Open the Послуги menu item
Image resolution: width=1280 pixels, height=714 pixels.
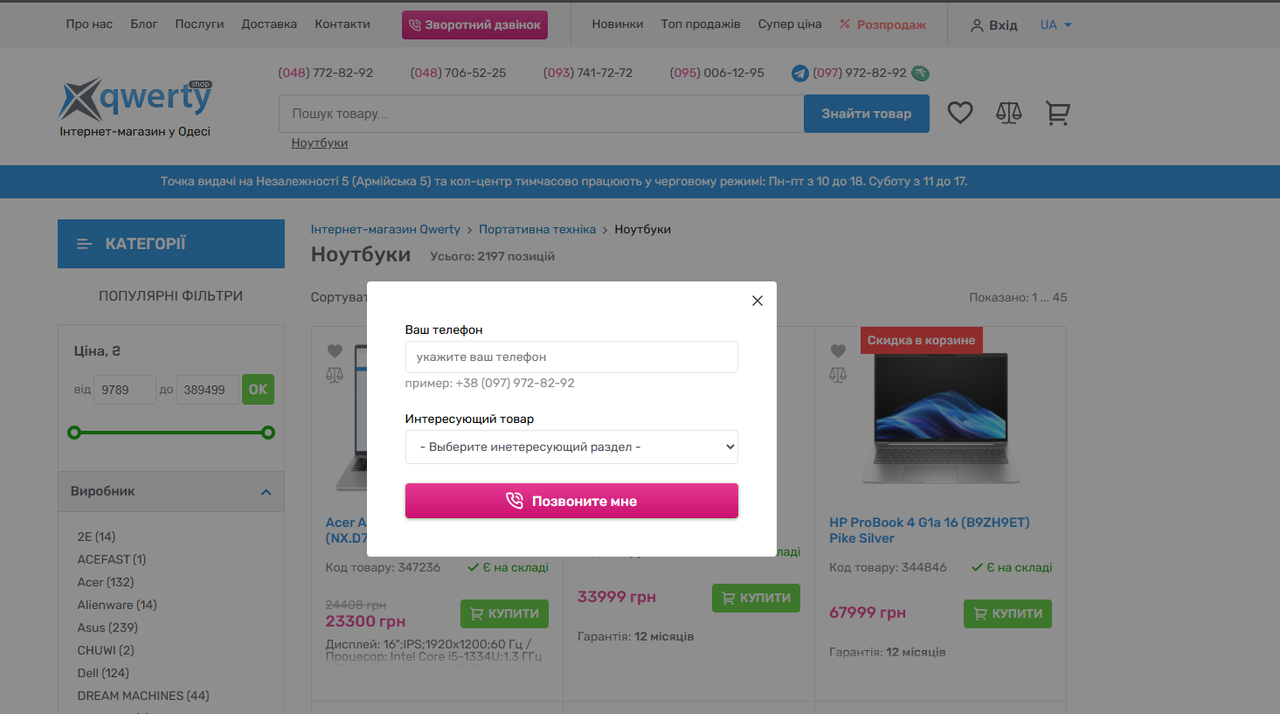(199, 24)
